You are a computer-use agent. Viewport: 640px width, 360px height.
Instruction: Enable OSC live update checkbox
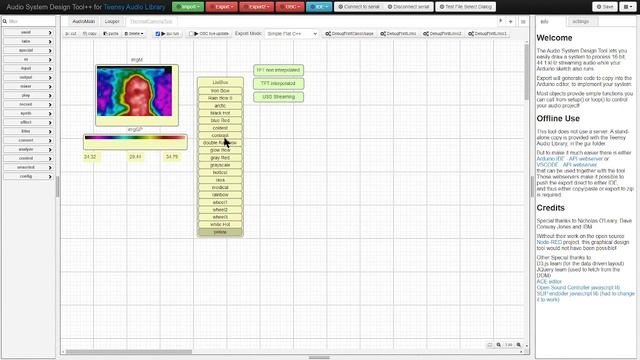tap(191, 34)
